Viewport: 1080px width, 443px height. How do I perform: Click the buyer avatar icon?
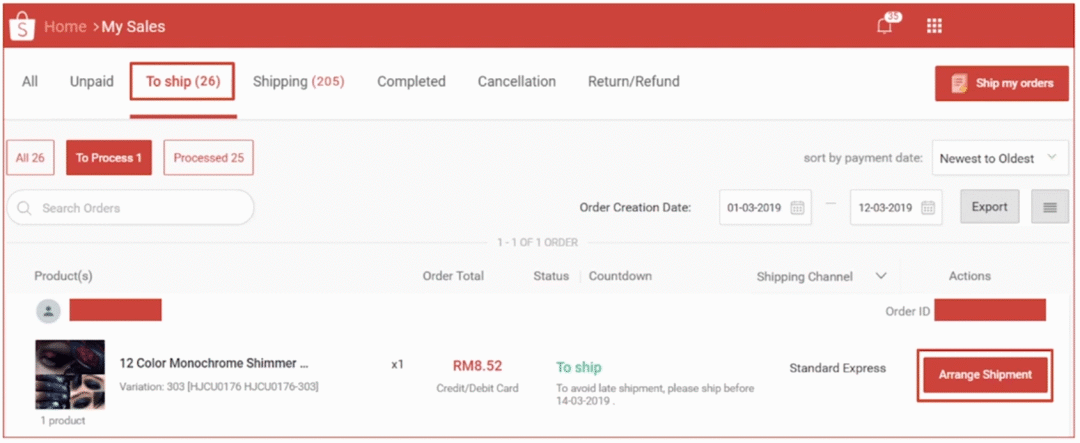coord(48,311)
